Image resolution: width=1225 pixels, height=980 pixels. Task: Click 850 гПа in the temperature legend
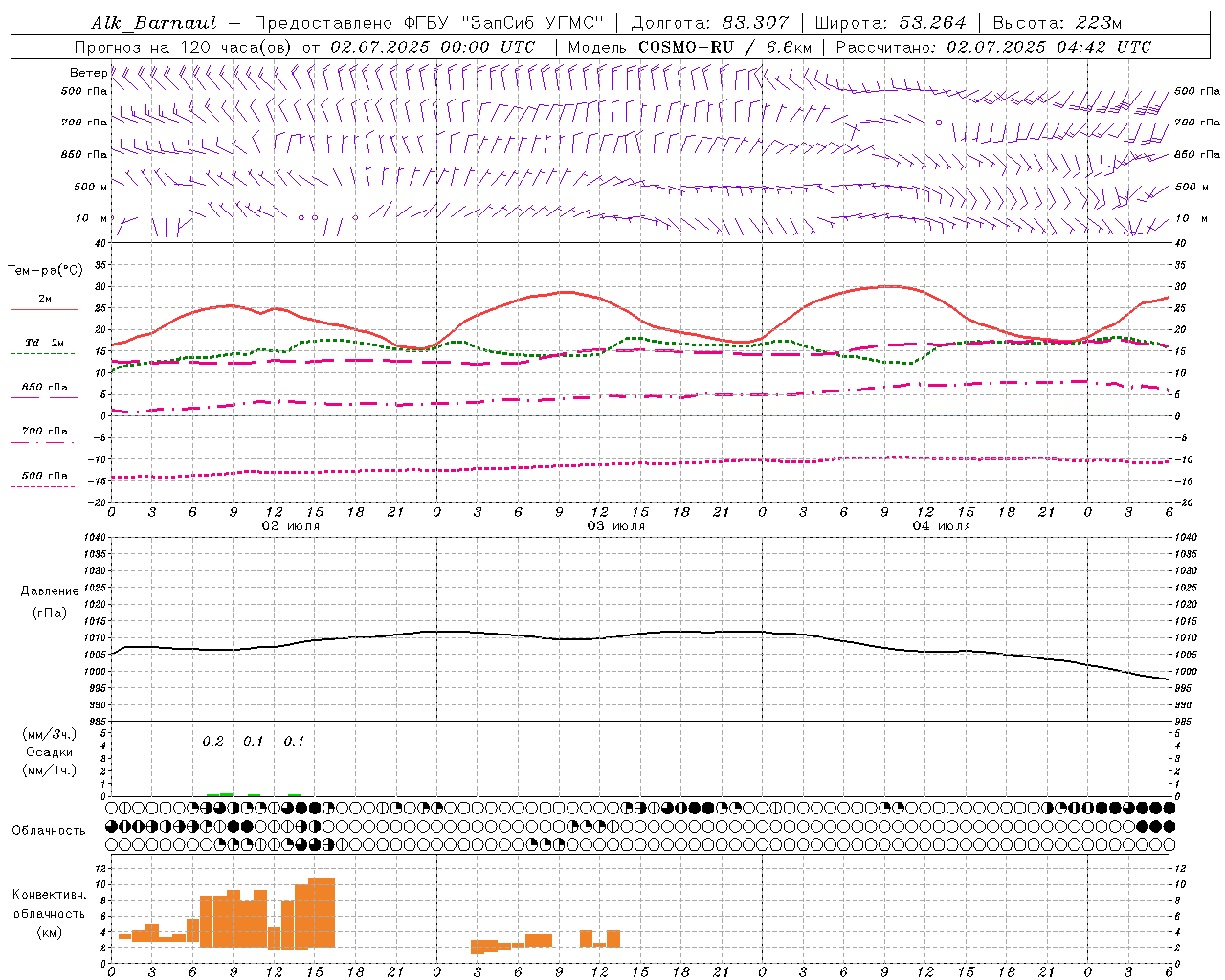coord(45,388)
